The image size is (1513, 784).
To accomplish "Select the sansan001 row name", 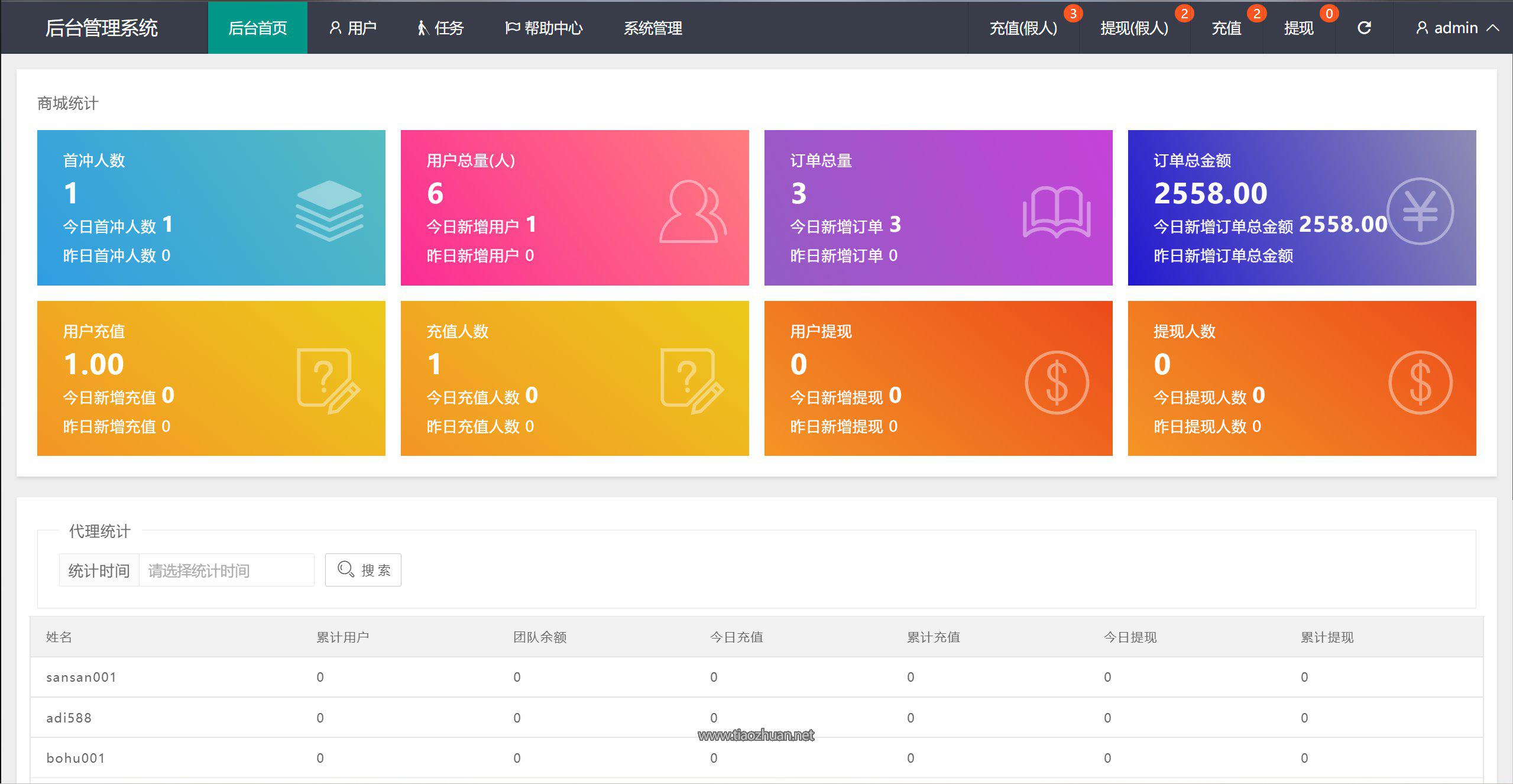I will (x=81, y=677).
